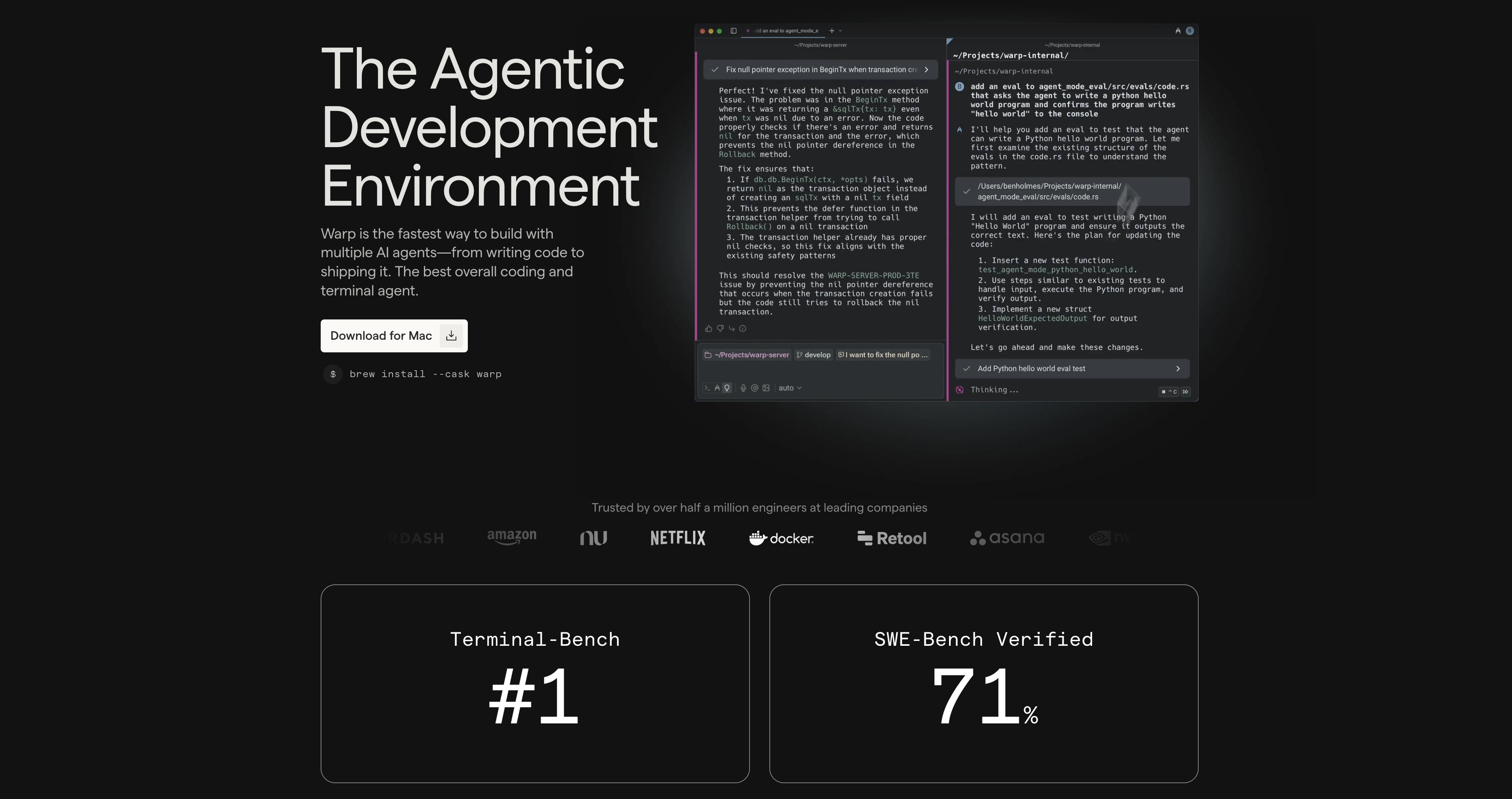Click the stop ^C control
The image size is (1512, 799).
(x=1169, y=391)
